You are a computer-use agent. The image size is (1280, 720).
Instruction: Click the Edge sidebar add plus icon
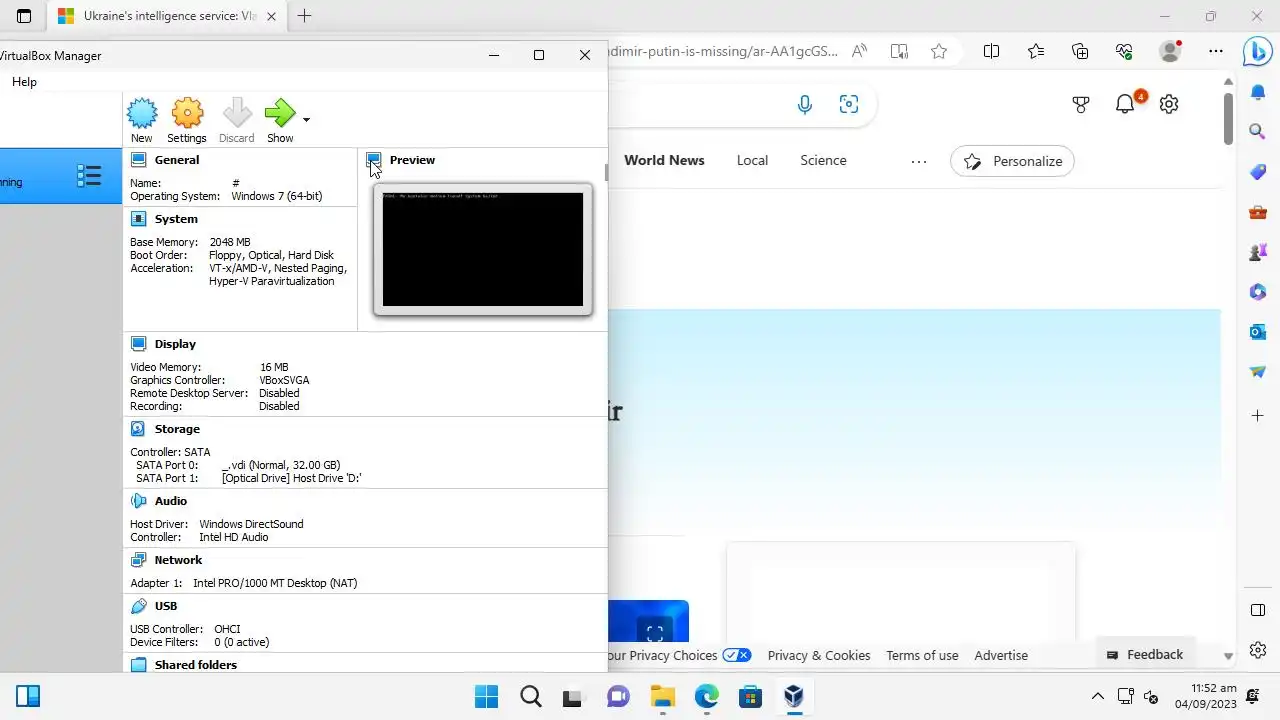[1258, 415]
